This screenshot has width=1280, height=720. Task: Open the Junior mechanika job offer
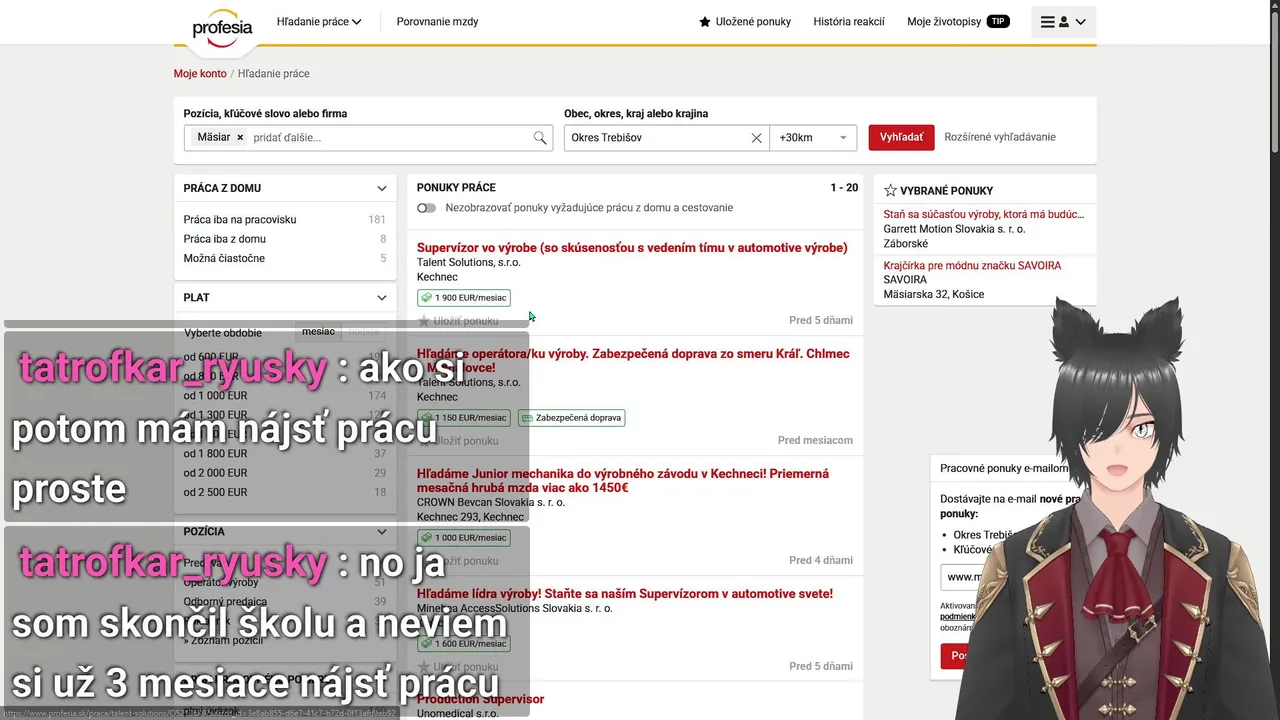point(623,481)
